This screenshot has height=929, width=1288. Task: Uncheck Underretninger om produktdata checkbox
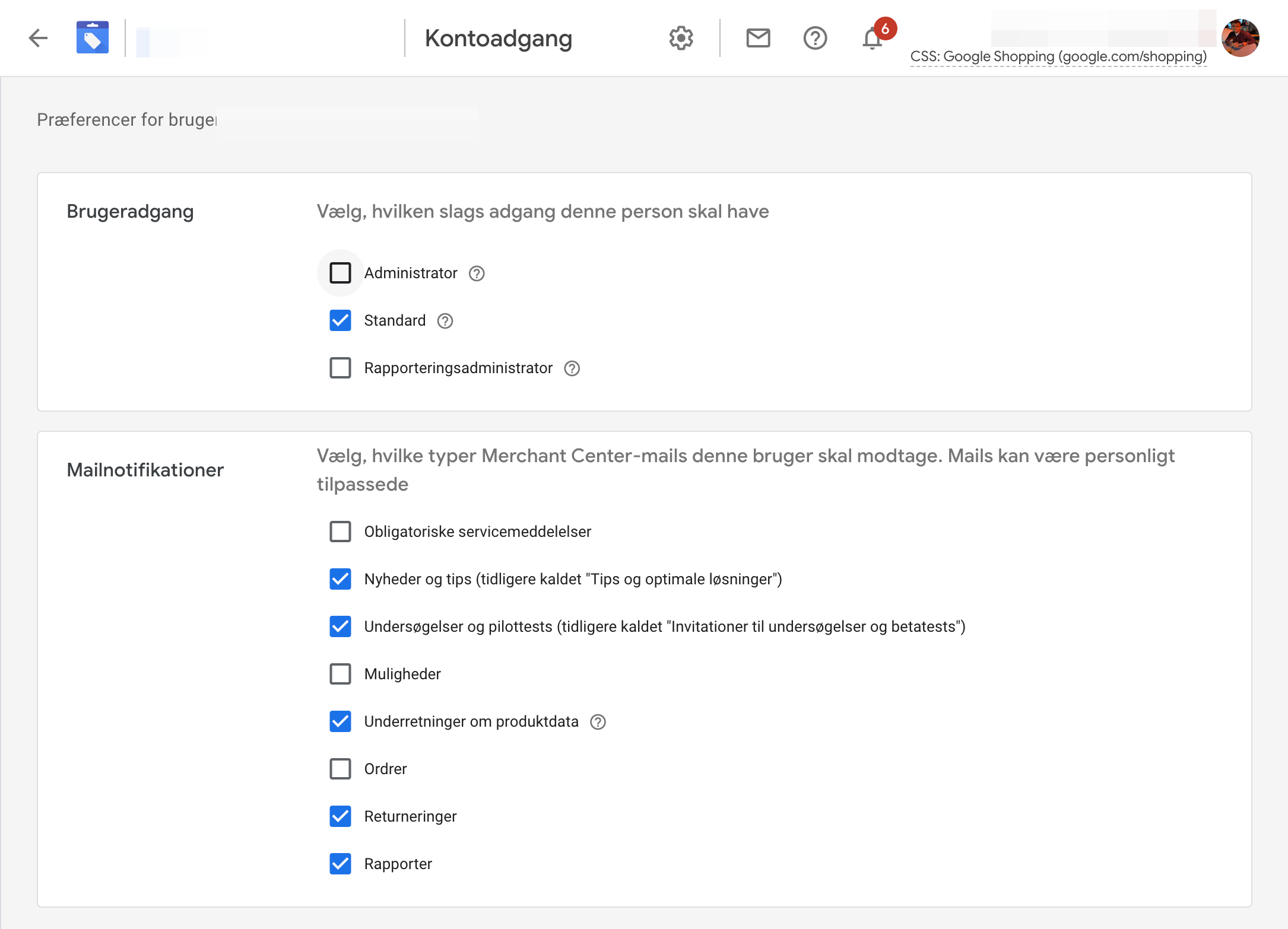coord(340,721)
